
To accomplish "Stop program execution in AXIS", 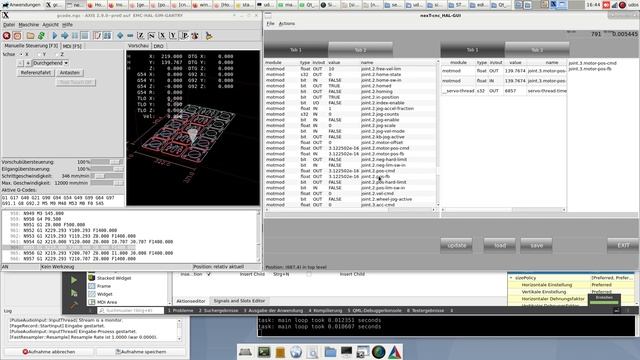I will coord(84,36).
